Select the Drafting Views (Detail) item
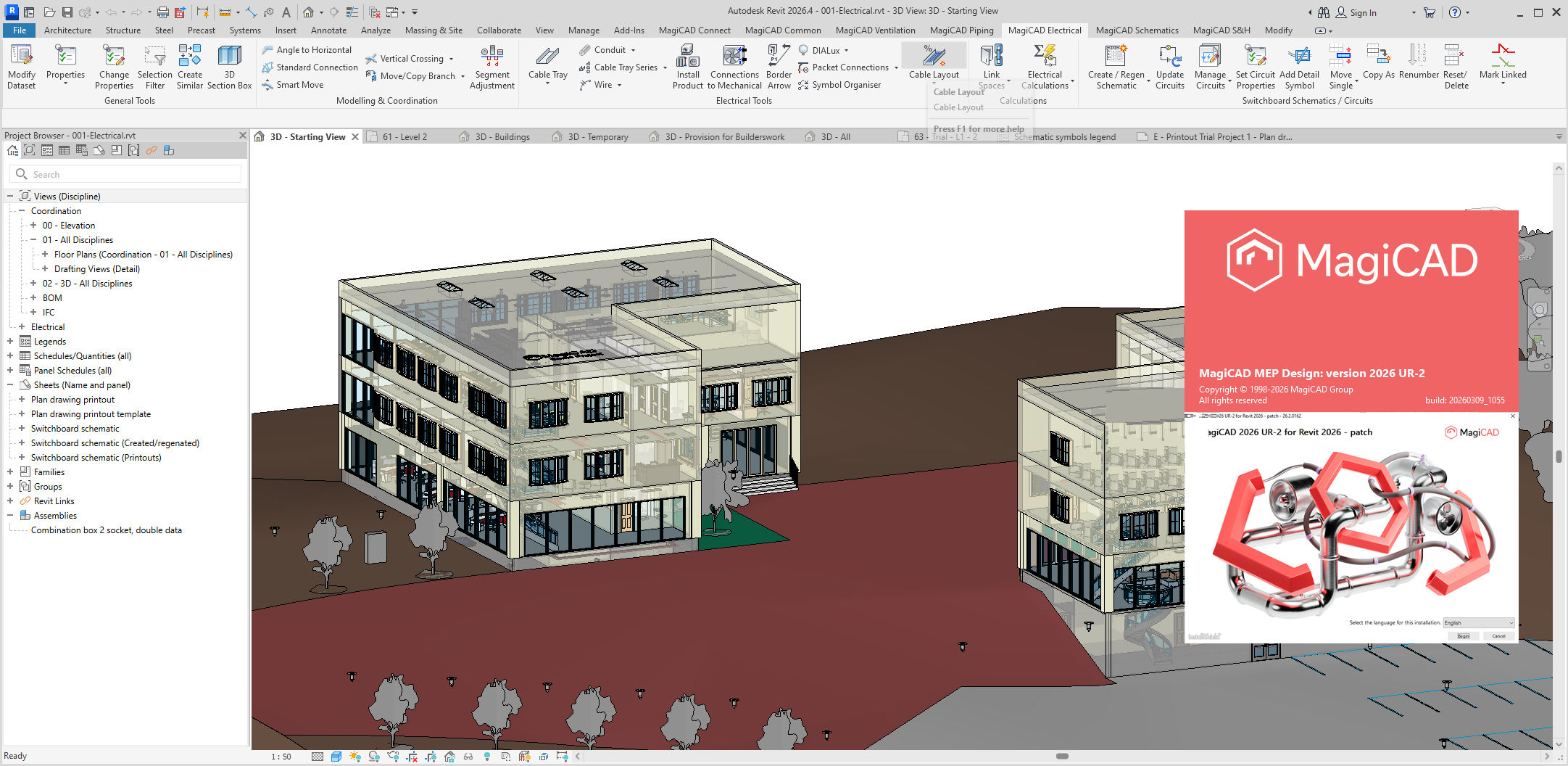 pyautogui.click(x=97, y=269)
